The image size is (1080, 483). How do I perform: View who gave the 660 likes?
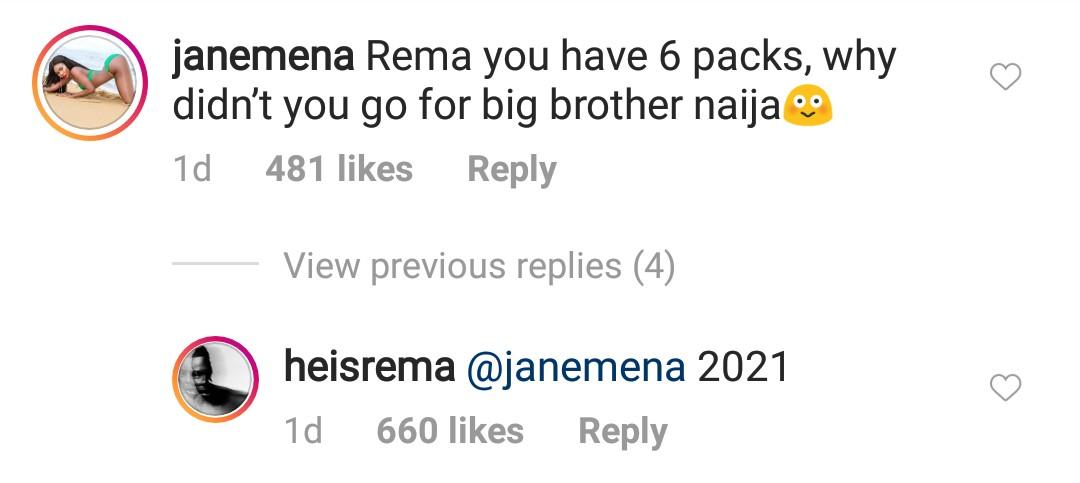pyautogui.click(x=450, y=431)
